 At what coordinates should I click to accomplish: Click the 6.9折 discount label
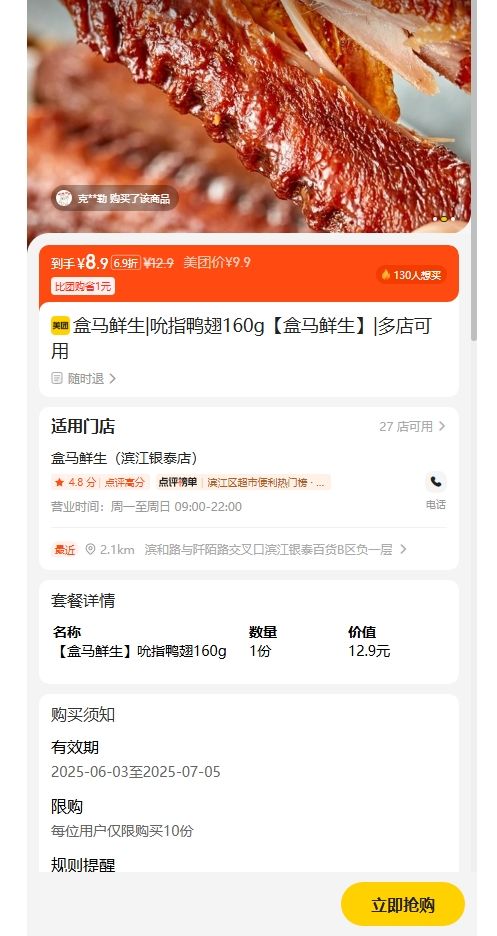click(x=126, y=263)
